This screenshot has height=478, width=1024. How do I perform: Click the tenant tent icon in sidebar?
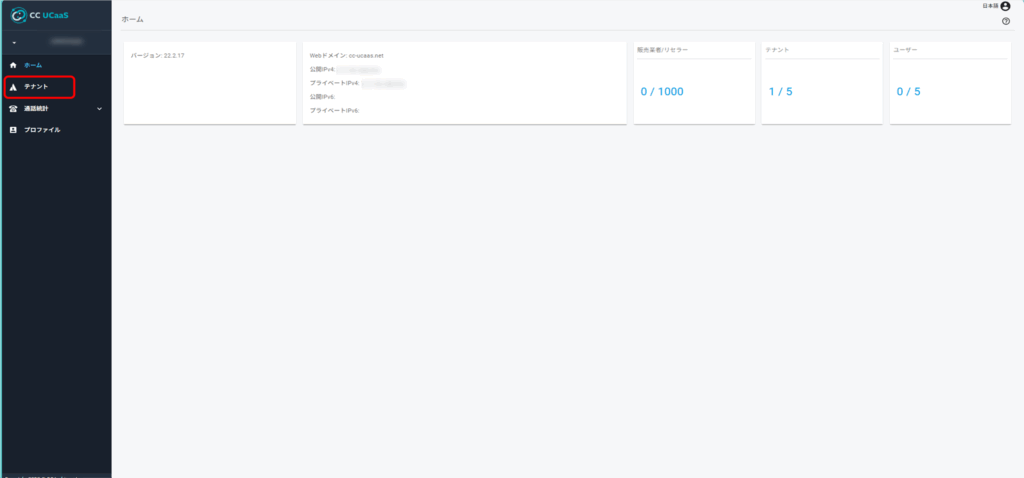[x=13, y=87]
